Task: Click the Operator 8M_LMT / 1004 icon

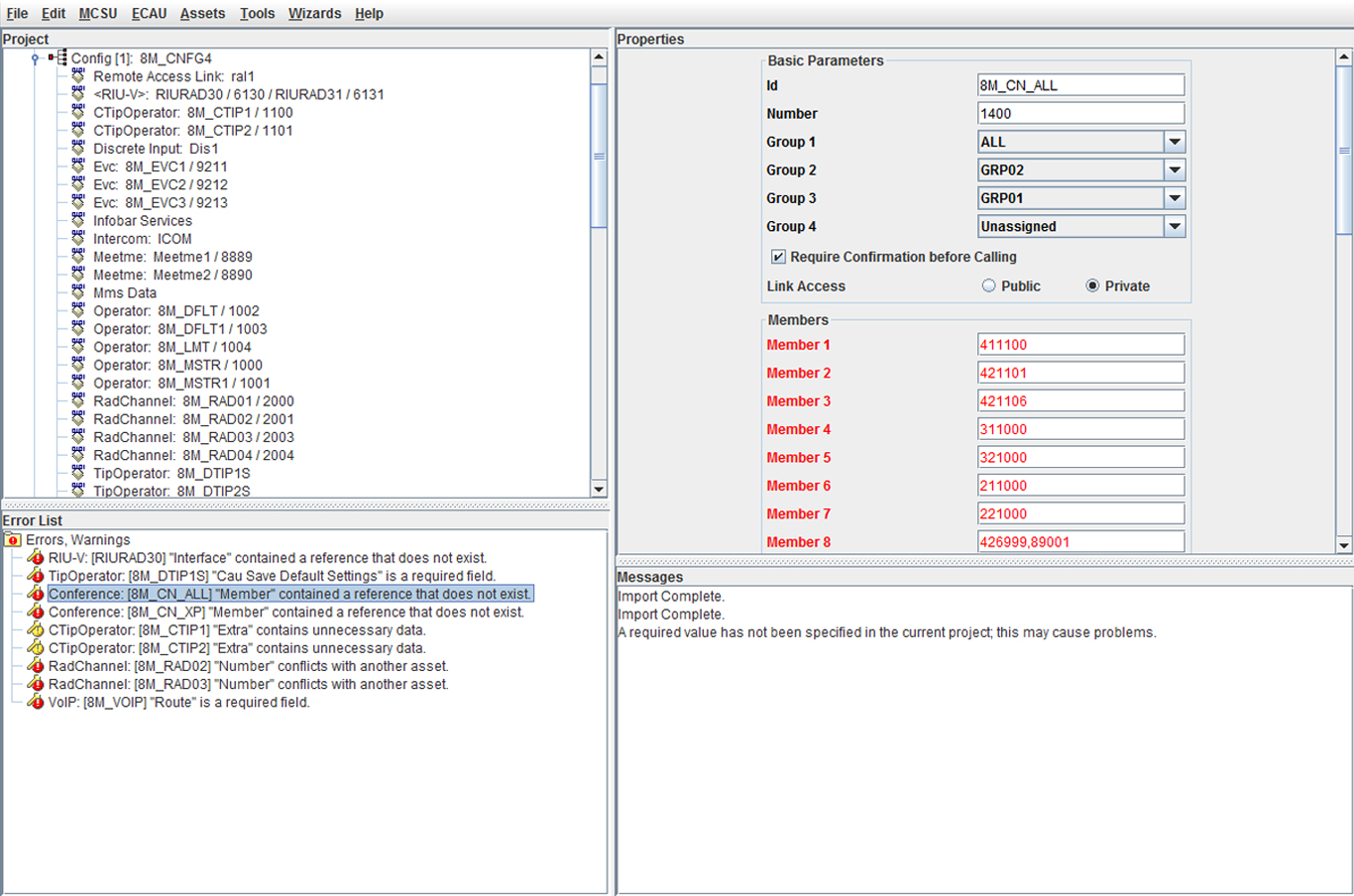Action: (78, 347)
